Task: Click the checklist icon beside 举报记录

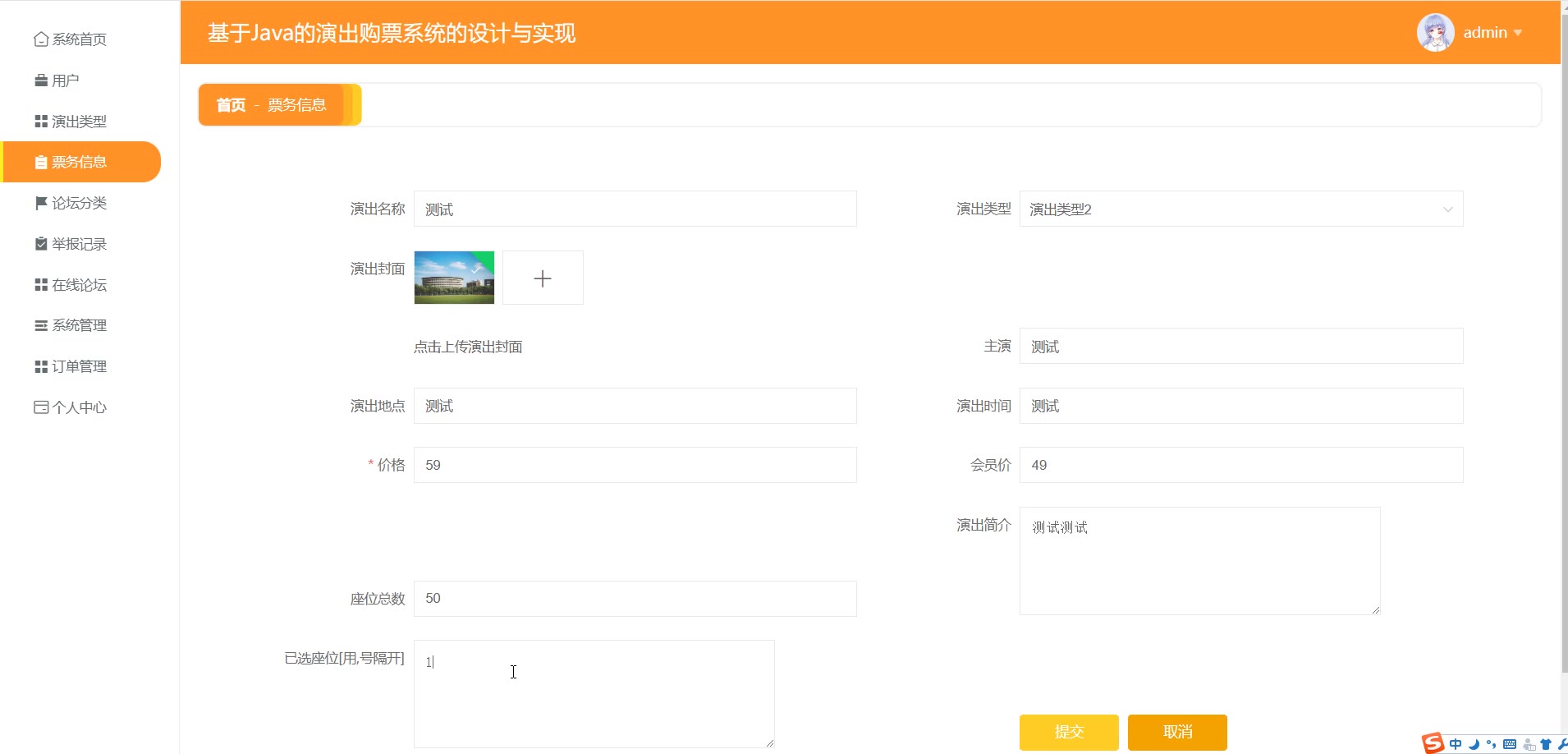Action: pos(40,244)
